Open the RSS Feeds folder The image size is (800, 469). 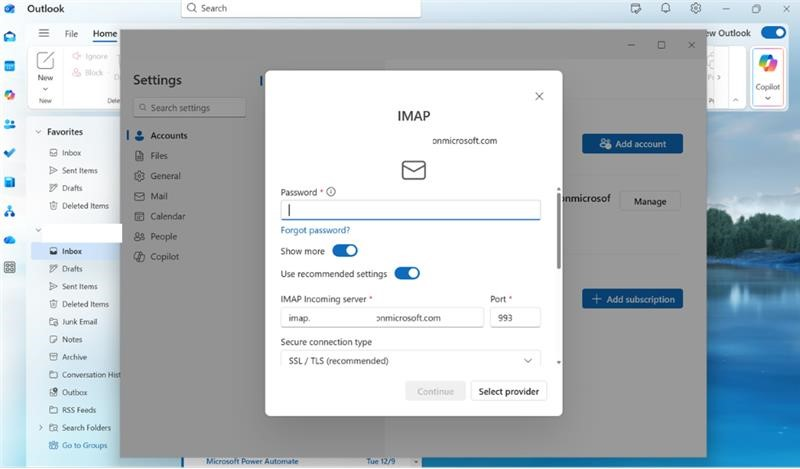77,410
